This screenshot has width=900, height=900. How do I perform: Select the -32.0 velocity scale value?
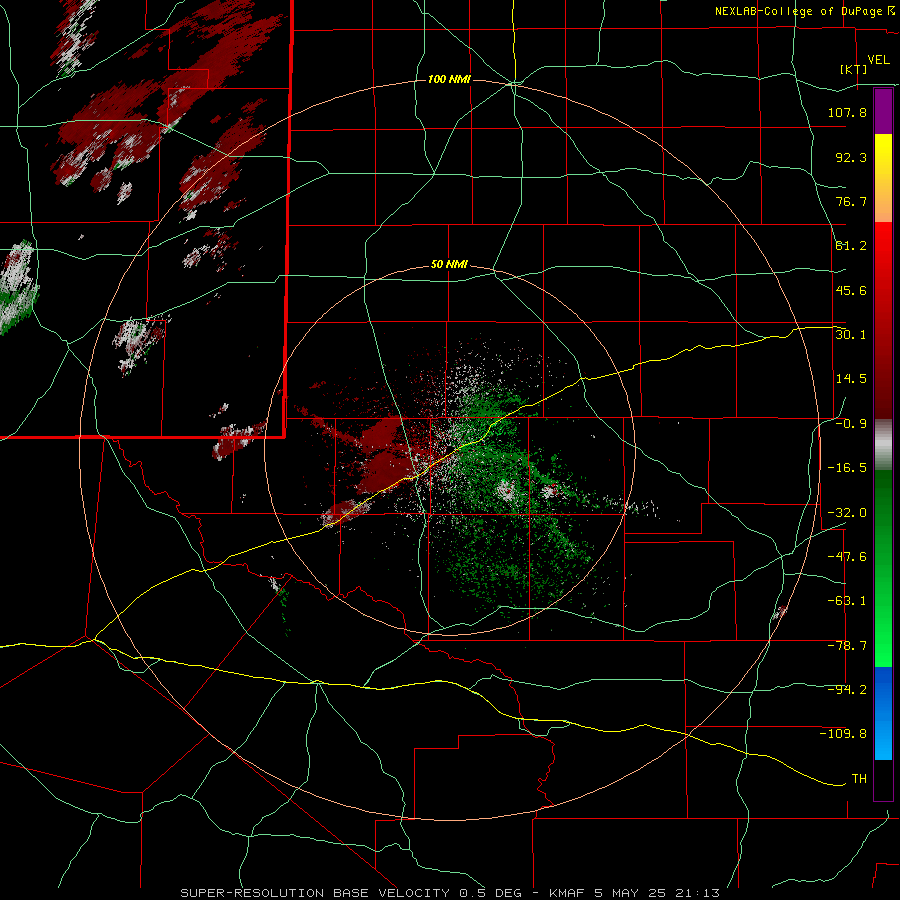point(847,513)
